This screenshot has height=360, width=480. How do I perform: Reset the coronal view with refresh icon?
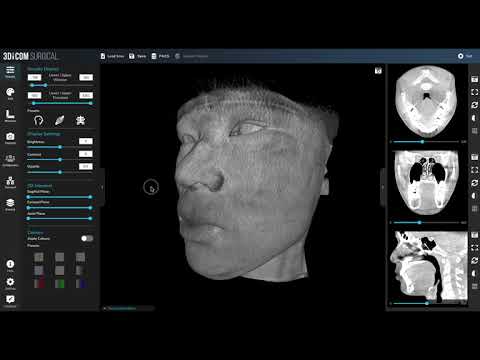click(474, 183)
